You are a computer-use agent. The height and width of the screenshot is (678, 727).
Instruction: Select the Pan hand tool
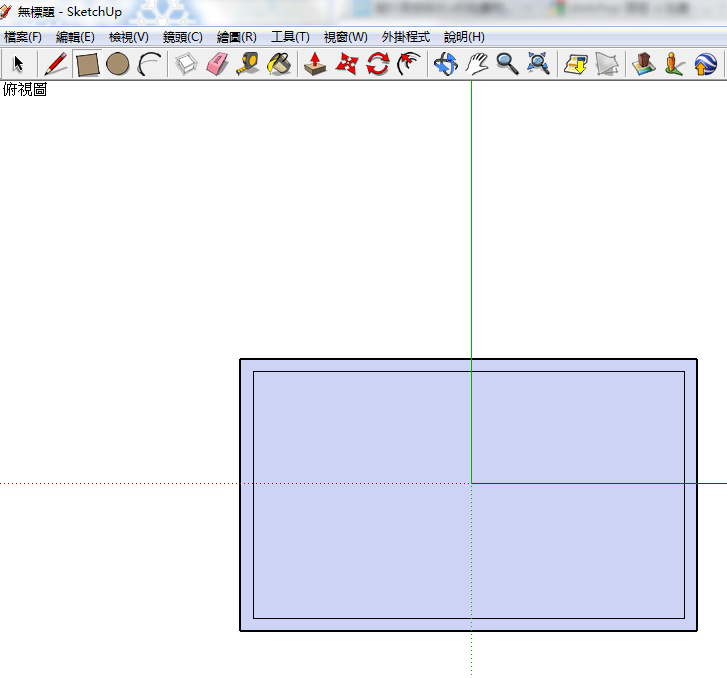[x=477, y=64]
